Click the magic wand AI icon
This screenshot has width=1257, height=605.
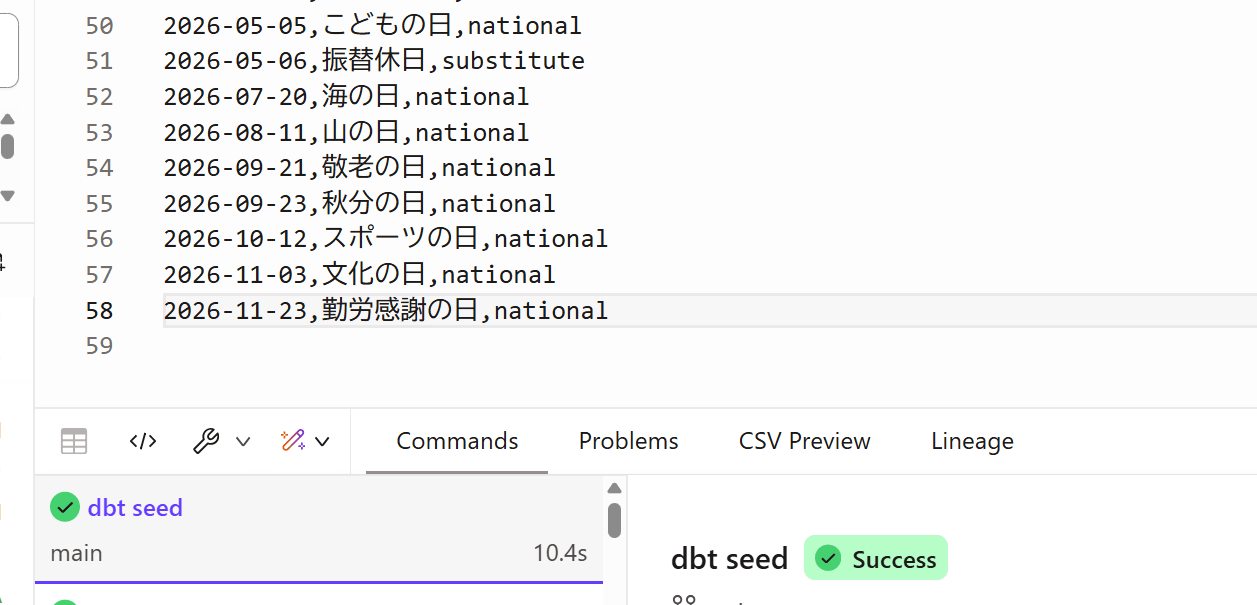(x=292, y=441)
